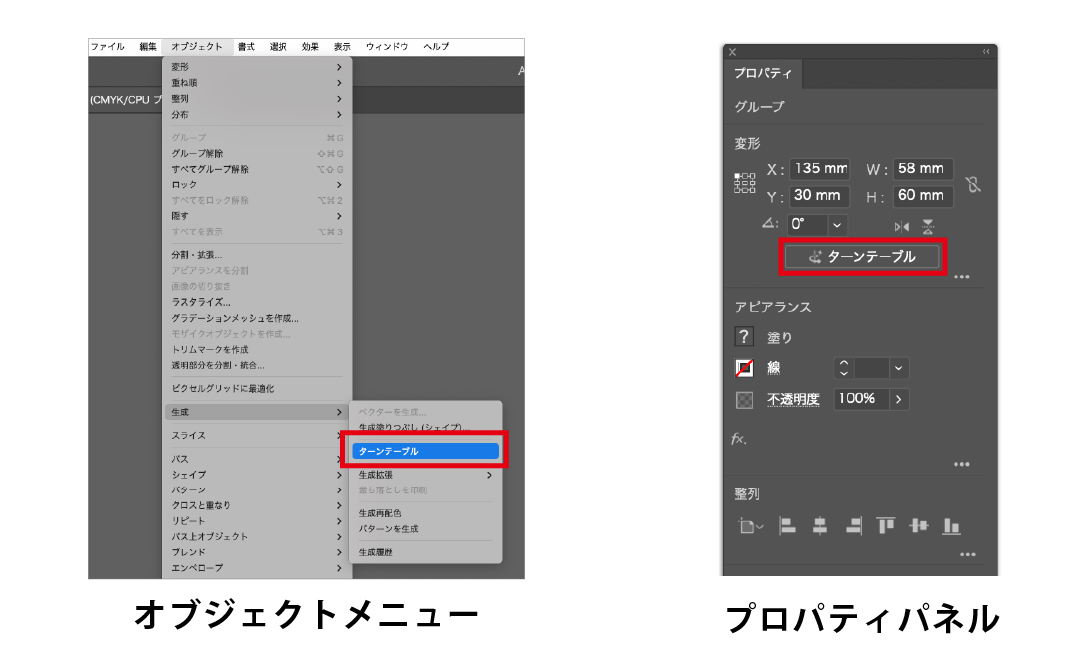Click the flip horizontal icon

[x=901, y=227]
